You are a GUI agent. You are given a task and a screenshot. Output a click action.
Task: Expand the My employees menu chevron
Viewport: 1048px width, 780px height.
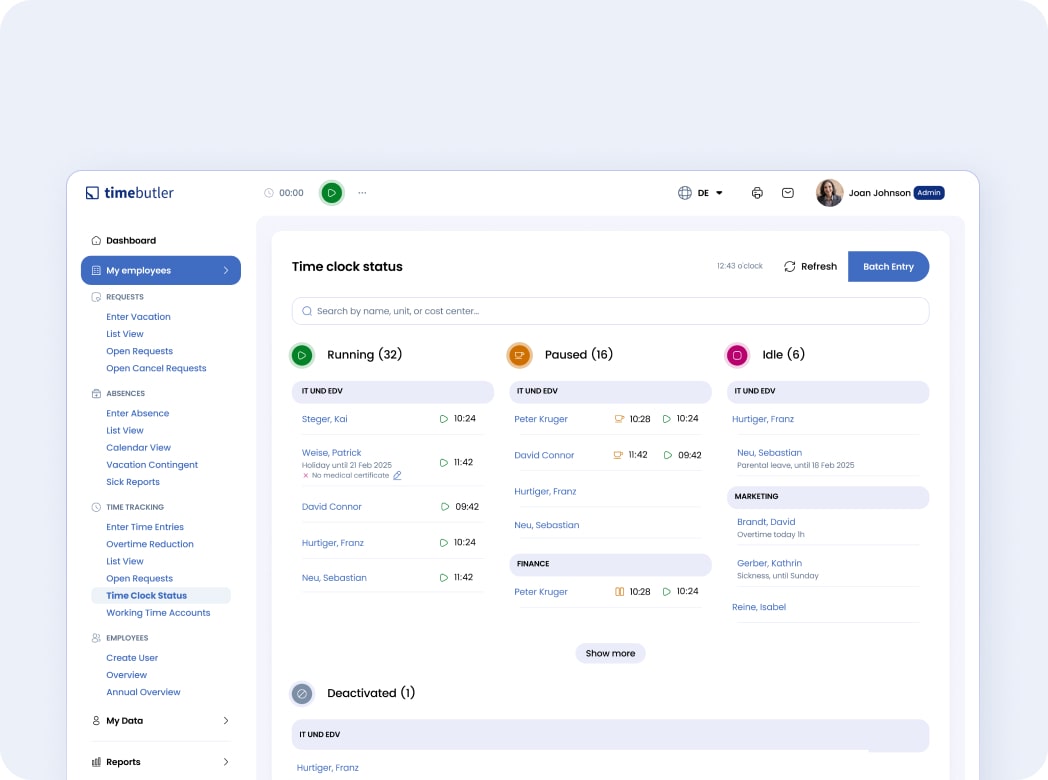click(226, 271)
